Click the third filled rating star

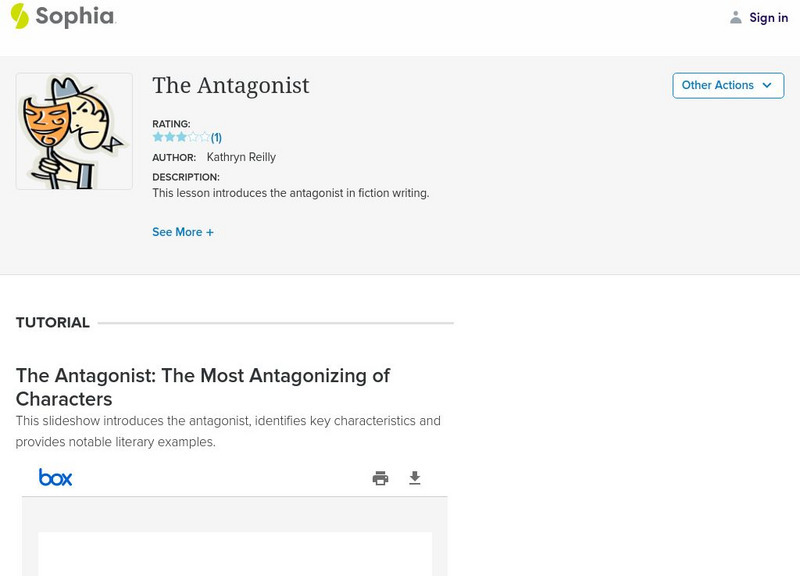[x=181, y=137]
